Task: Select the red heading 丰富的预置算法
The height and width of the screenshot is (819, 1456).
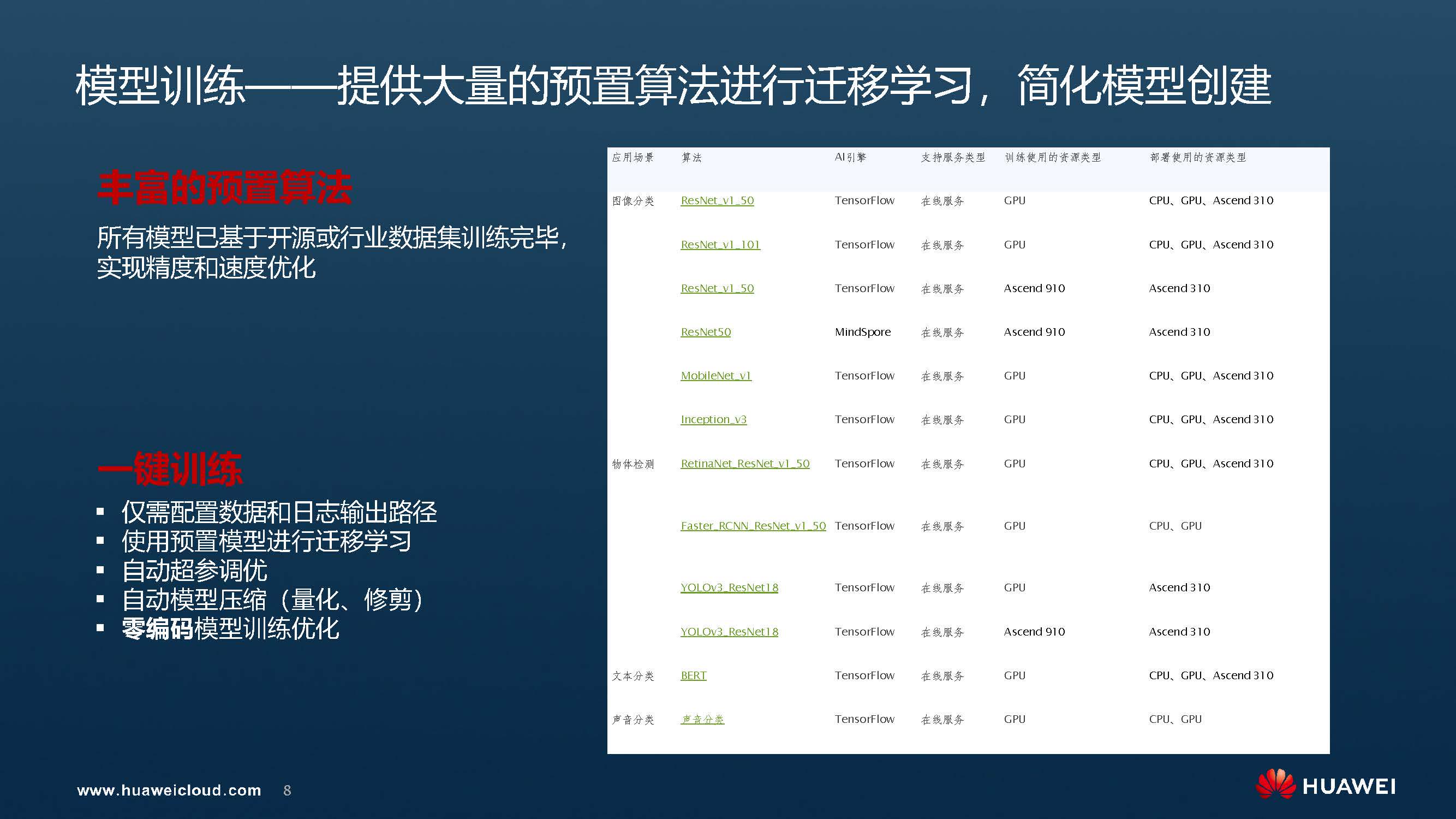Action: point(224,188)
